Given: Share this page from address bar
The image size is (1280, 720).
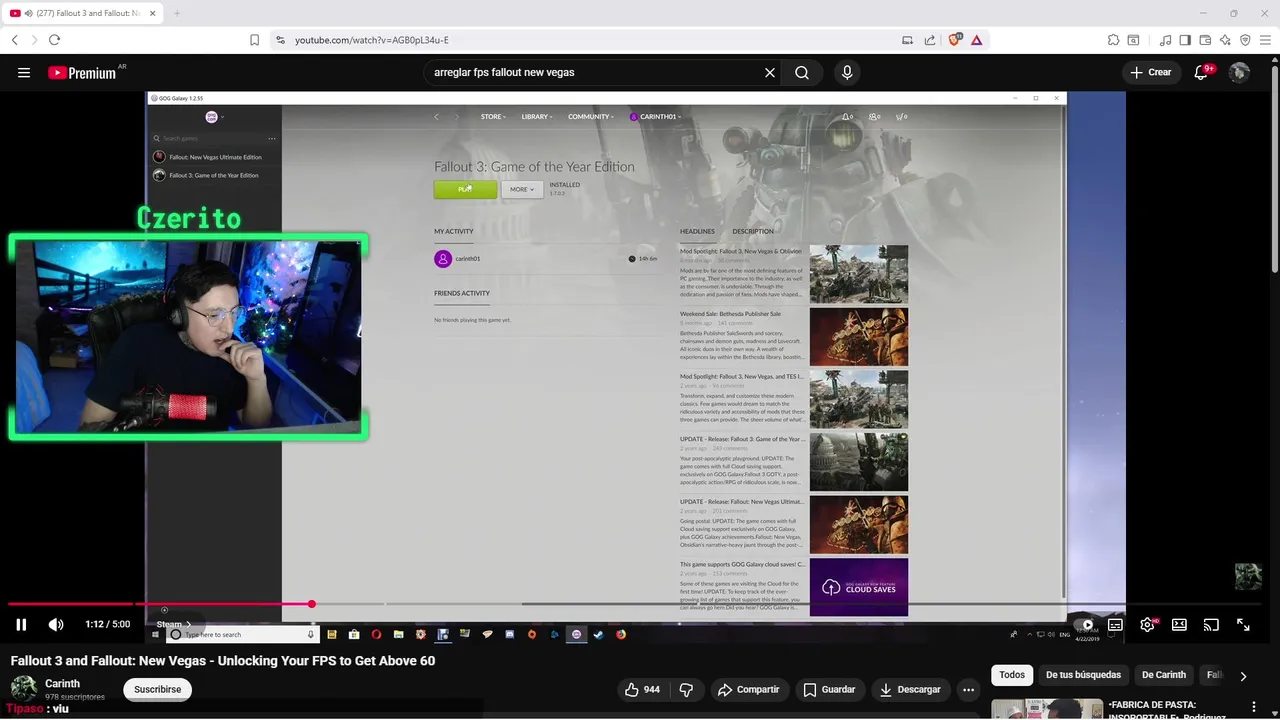Looking at the screenshot, I should click(930, 40).
